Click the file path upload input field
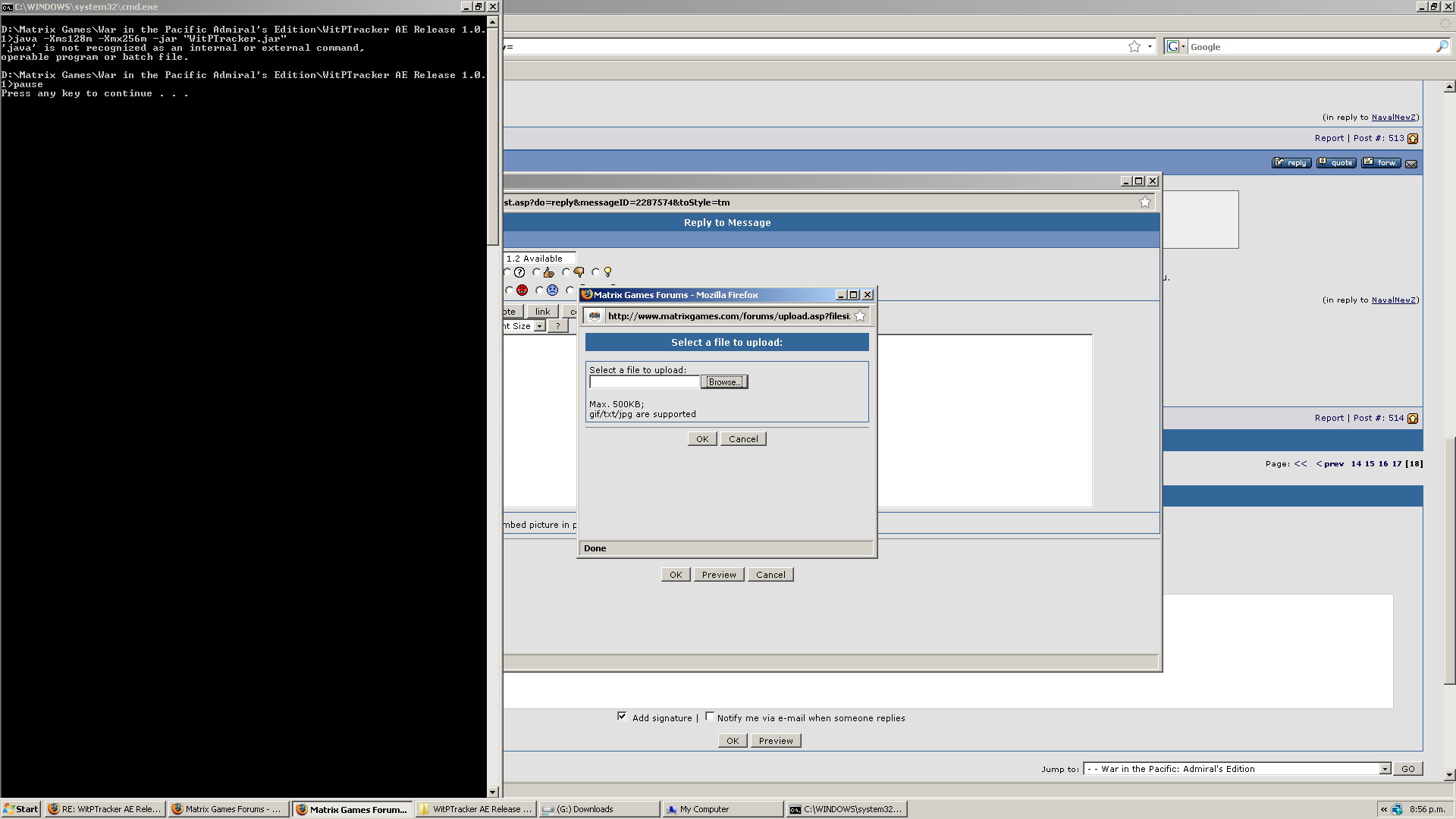This screenshot has width=1456, height=819. pos(644,382)
